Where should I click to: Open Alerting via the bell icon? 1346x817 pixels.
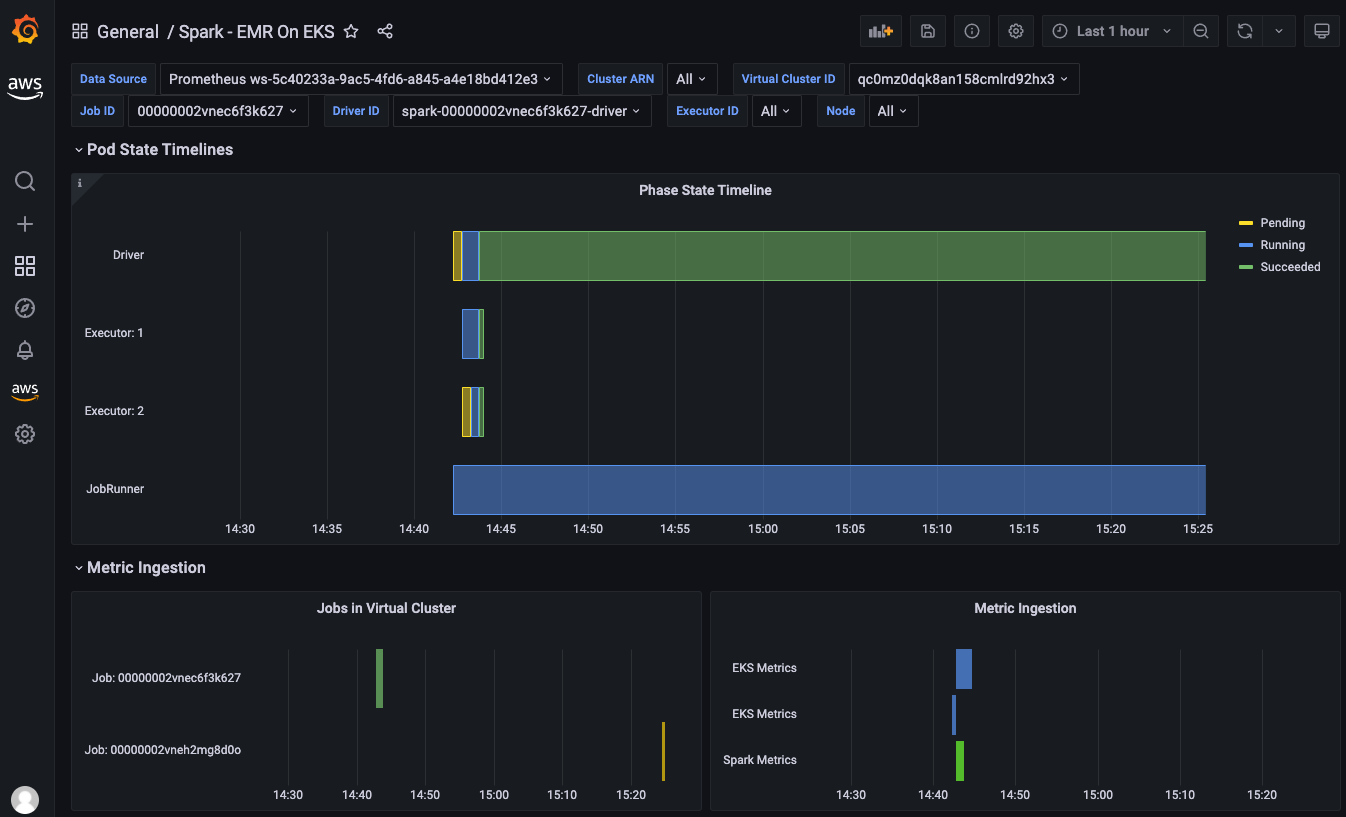tap(25, 349)
